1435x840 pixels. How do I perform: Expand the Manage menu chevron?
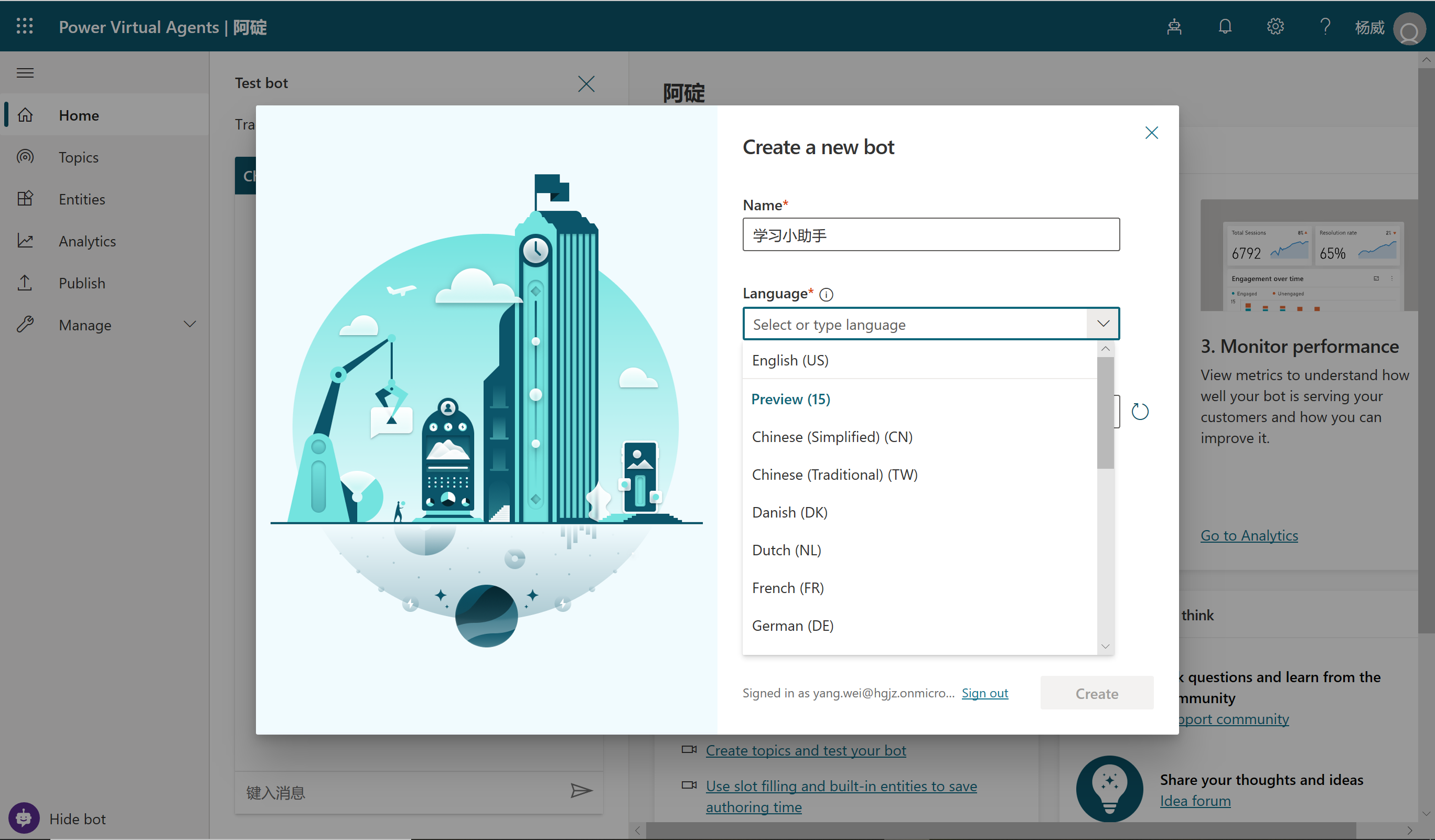(x=190, y=325)
